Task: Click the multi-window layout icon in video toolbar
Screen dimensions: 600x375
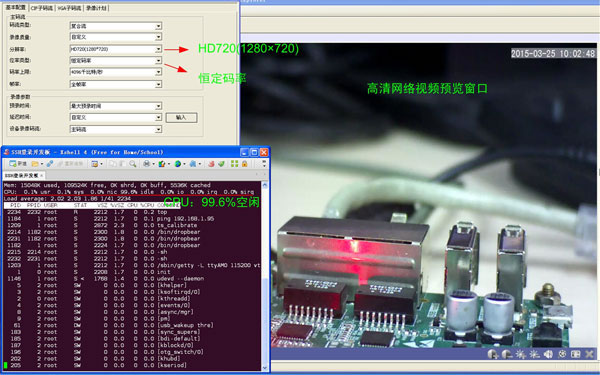Action: point(576,354)
